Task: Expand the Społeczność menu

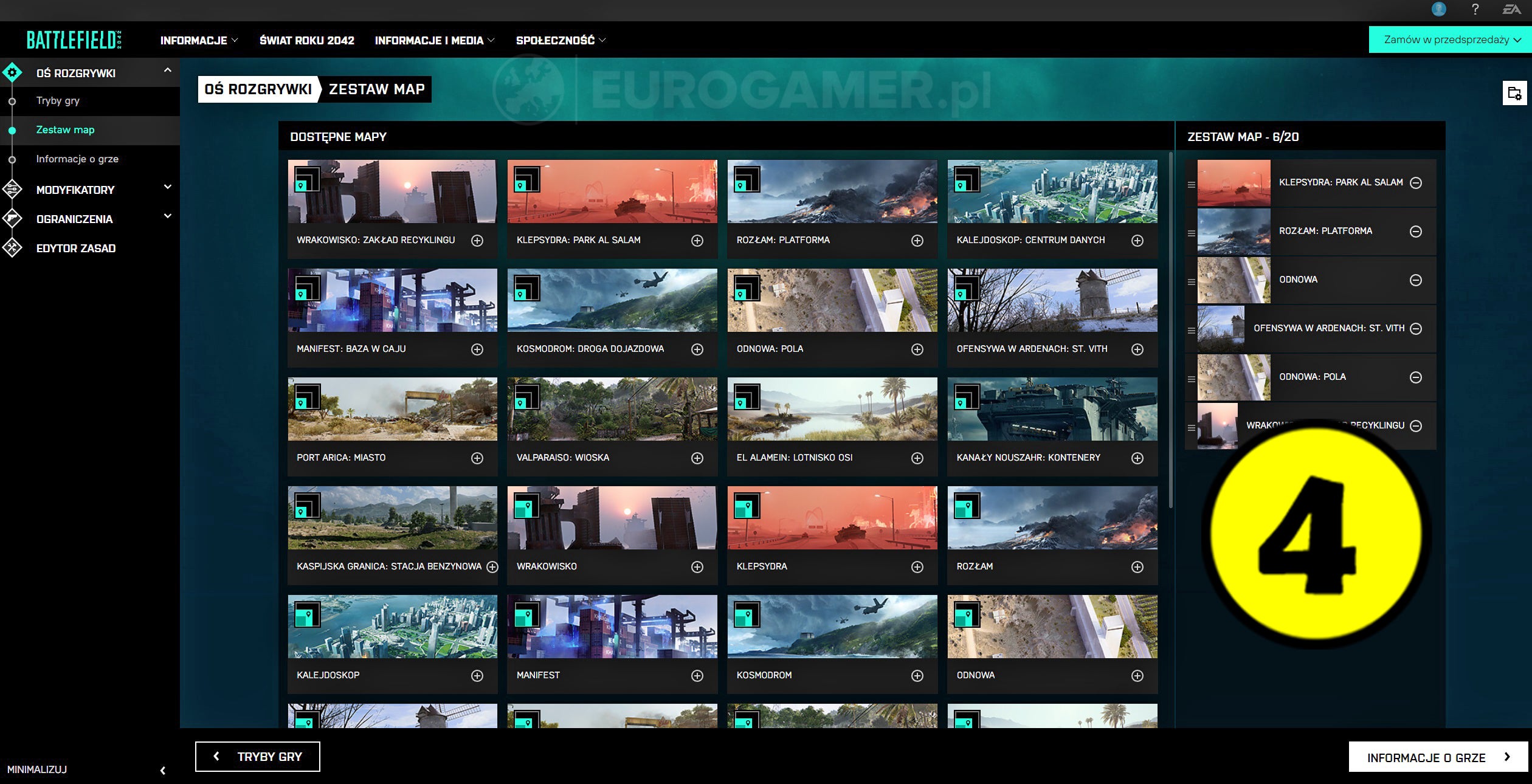Action: pos(561,41)
